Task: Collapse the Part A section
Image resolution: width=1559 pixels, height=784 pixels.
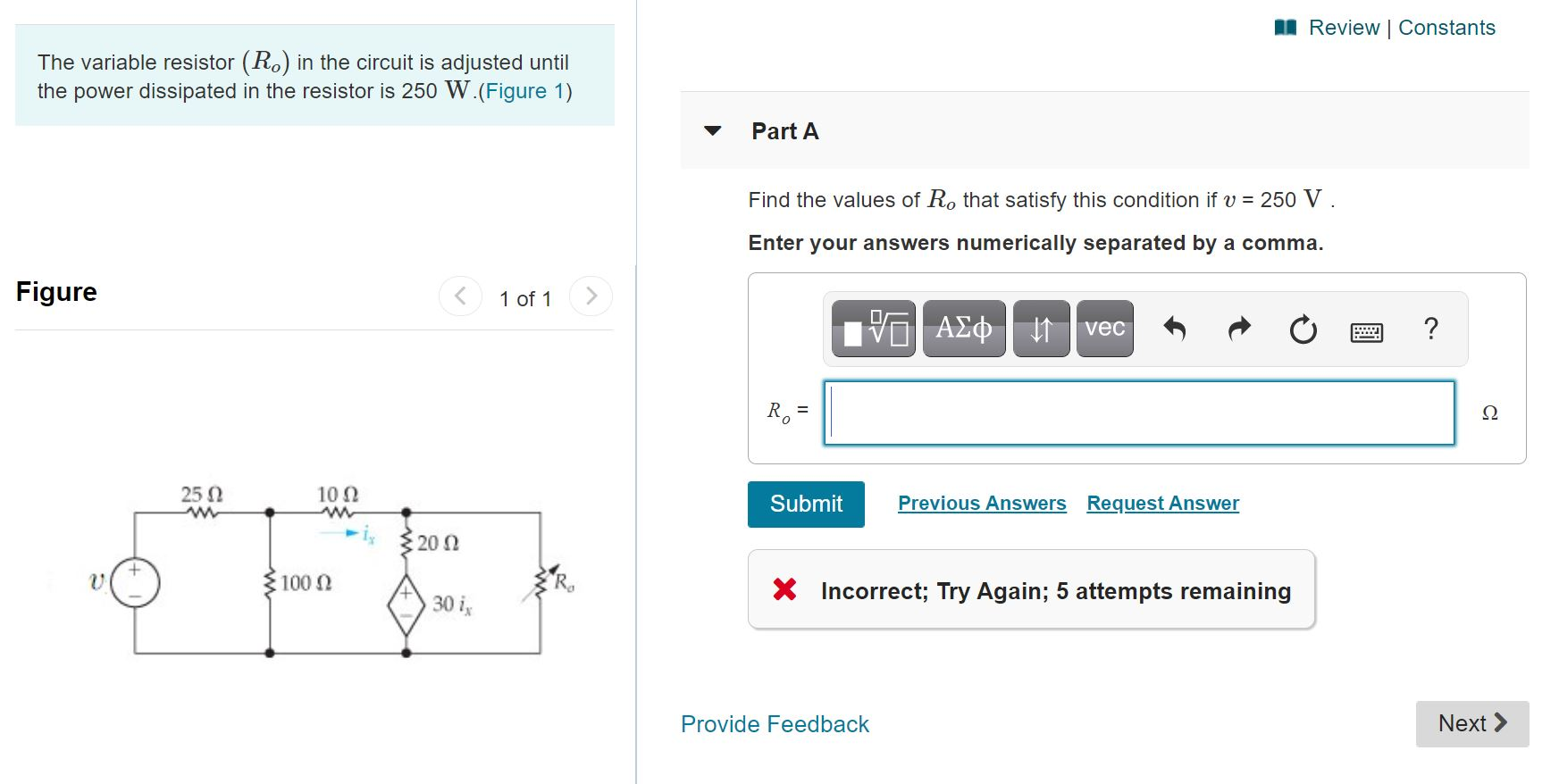Action: click(710, 131)
